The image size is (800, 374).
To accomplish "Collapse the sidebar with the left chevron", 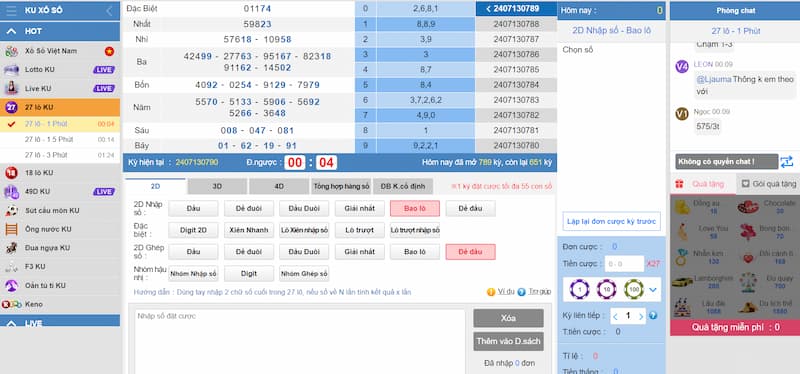I will [x=109, y=10].
